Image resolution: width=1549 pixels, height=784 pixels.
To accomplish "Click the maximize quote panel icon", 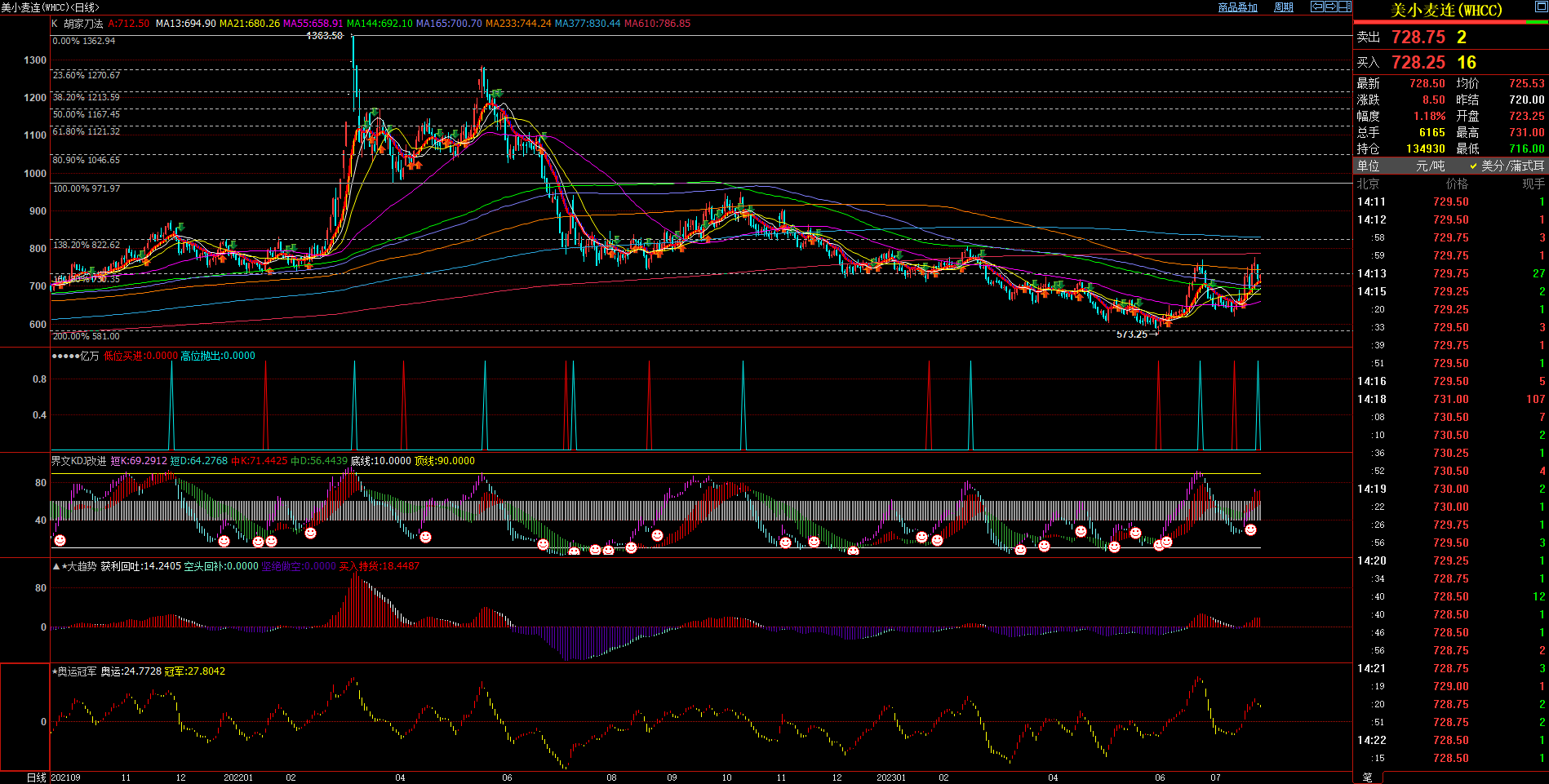I will (1540, 8).
